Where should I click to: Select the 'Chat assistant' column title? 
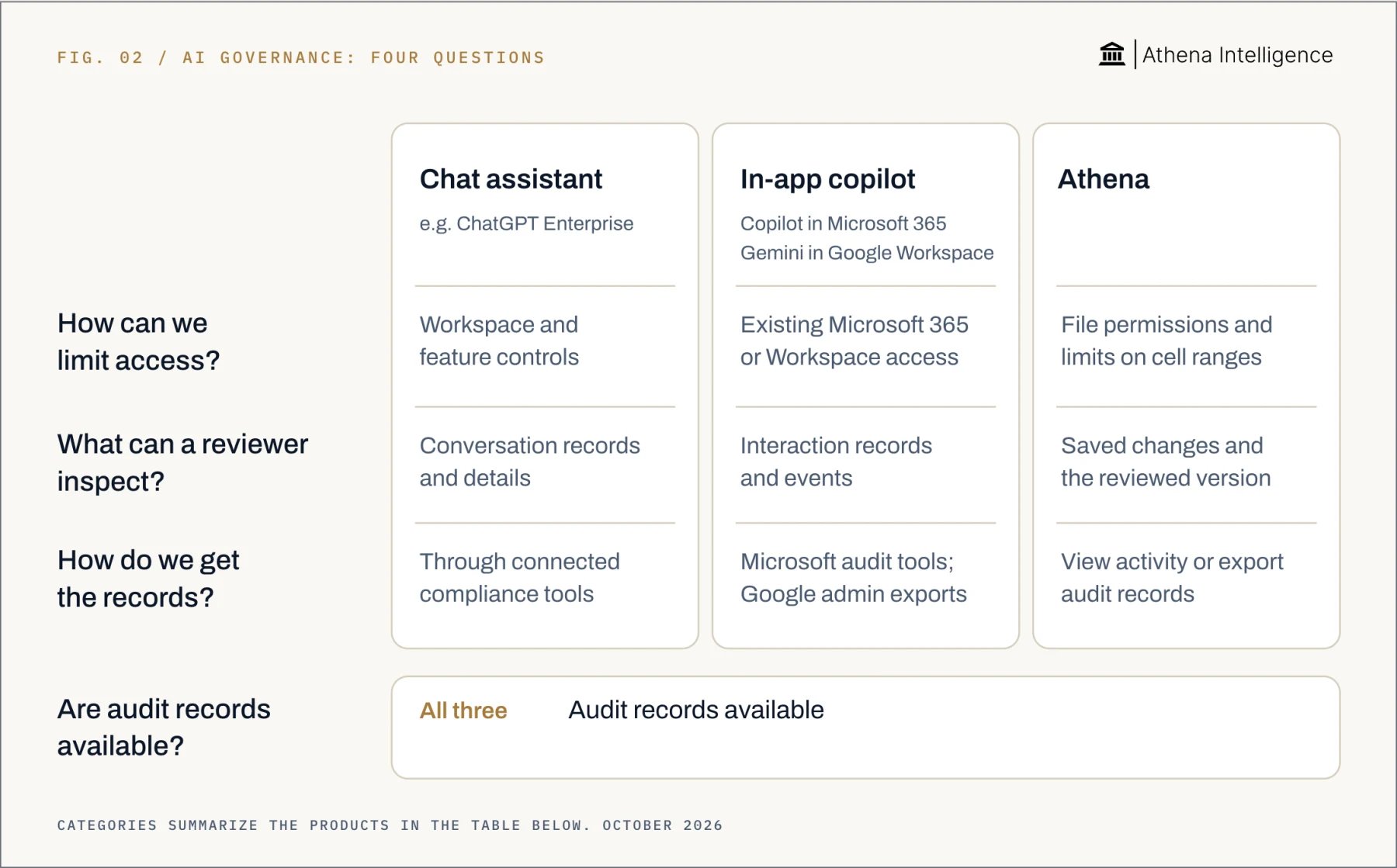(x=511, y=179)
